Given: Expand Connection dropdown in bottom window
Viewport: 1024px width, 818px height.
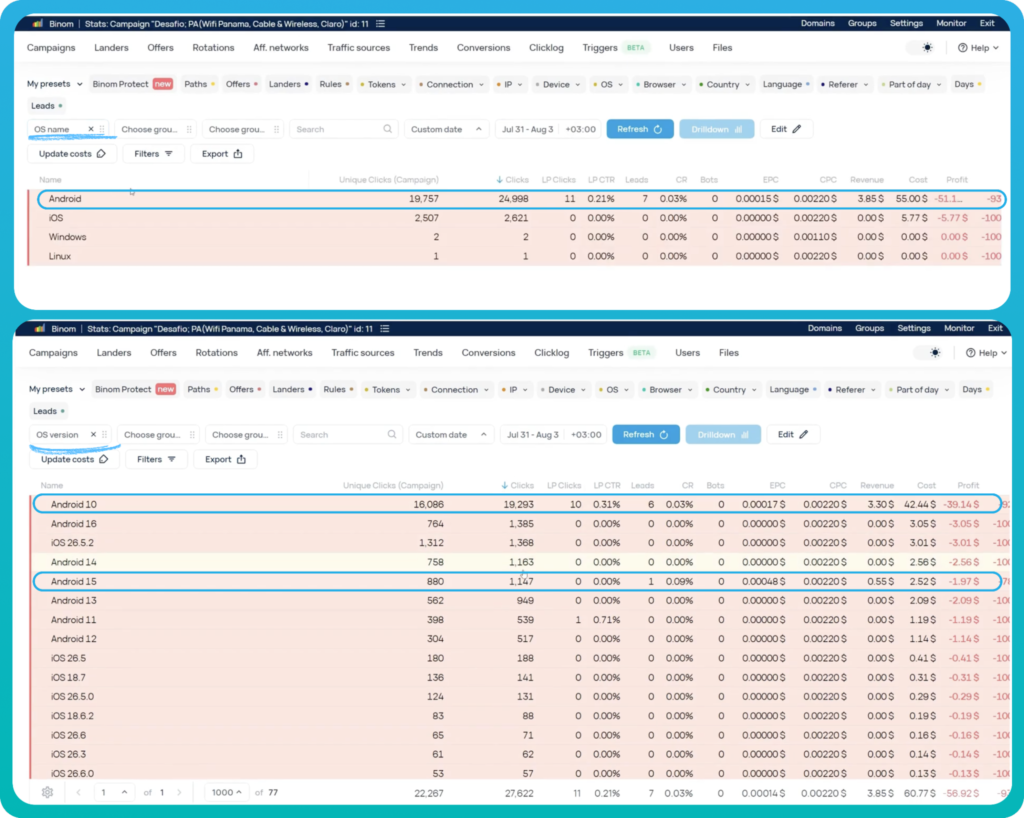Looking at the screenshot, I should coord(456,390).
